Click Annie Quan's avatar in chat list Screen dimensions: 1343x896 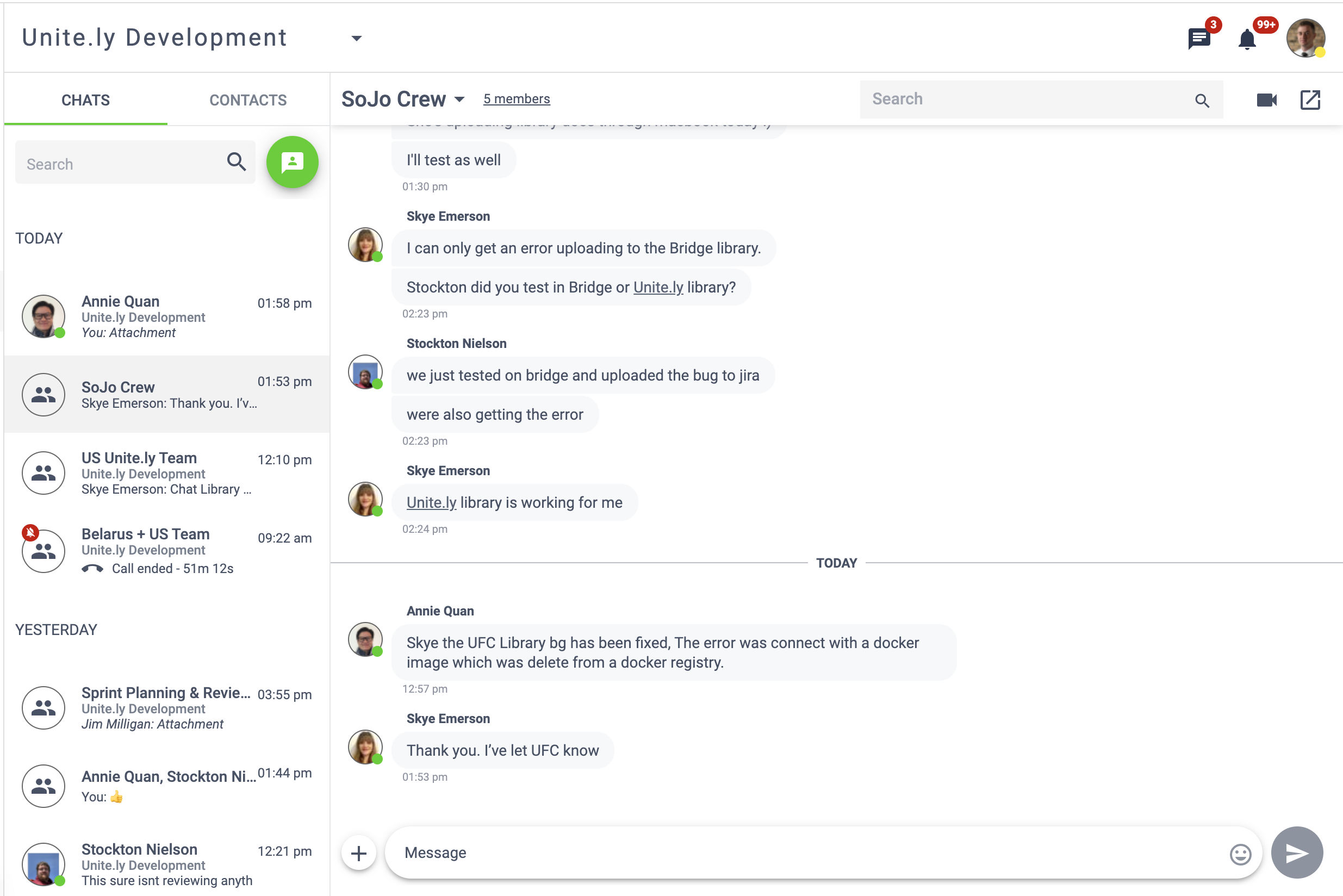click(x=43, y=316)
